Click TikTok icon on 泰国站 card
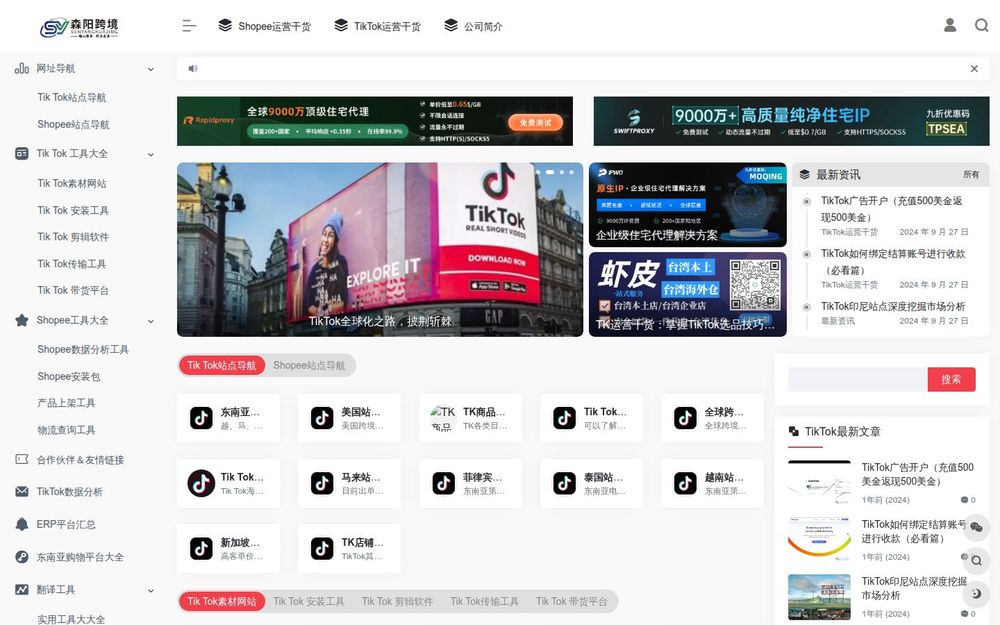1000x625 pixels. click(x=564, y=483)
